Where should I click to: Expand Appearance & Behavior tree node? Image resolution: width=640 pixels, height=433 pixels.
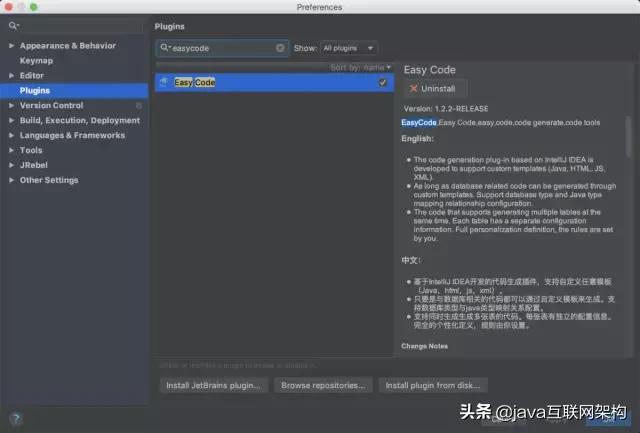[x=11, y=46]
